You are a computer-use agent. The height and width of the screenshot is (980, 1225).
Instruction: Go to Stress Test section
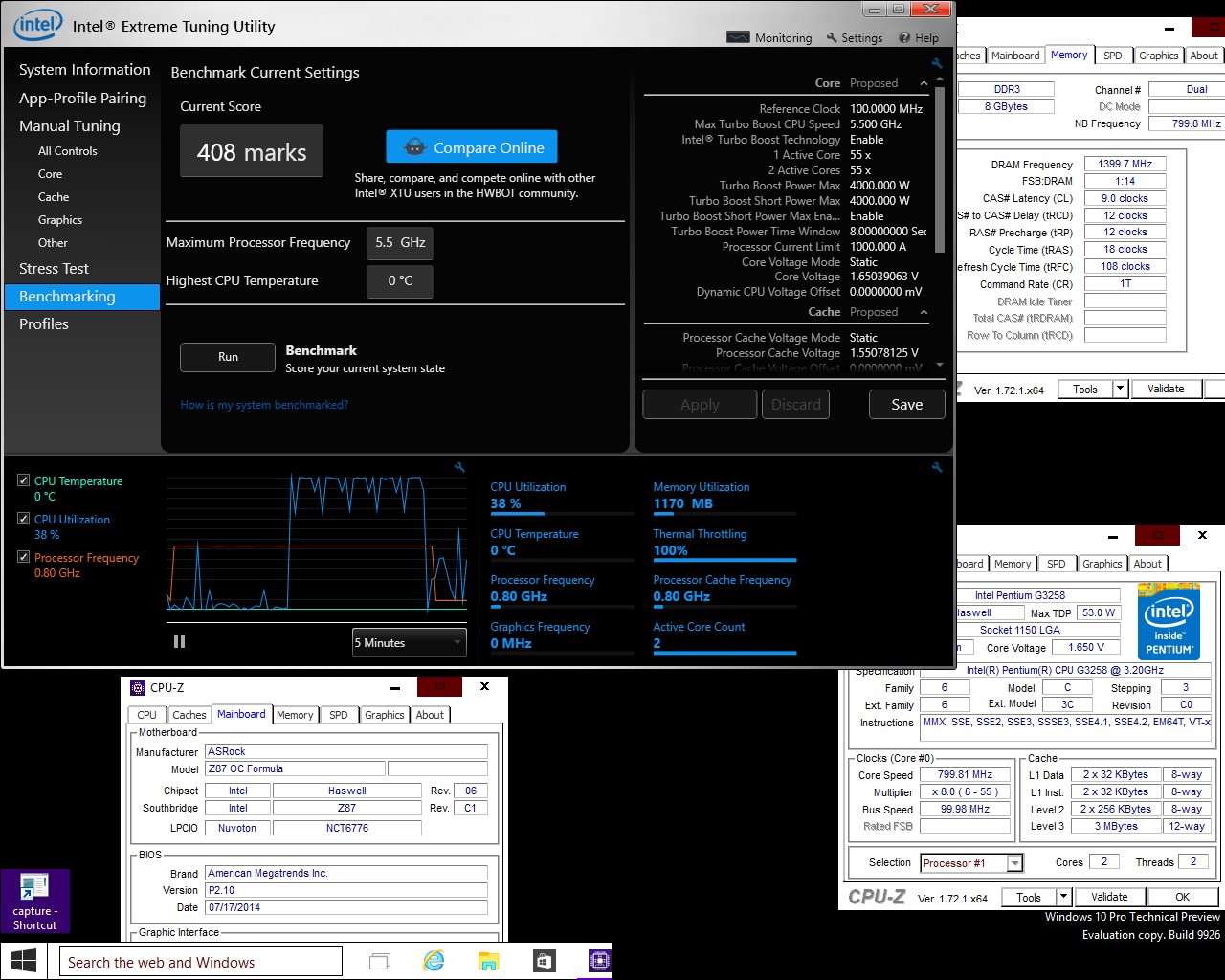[x=54, y=269]
